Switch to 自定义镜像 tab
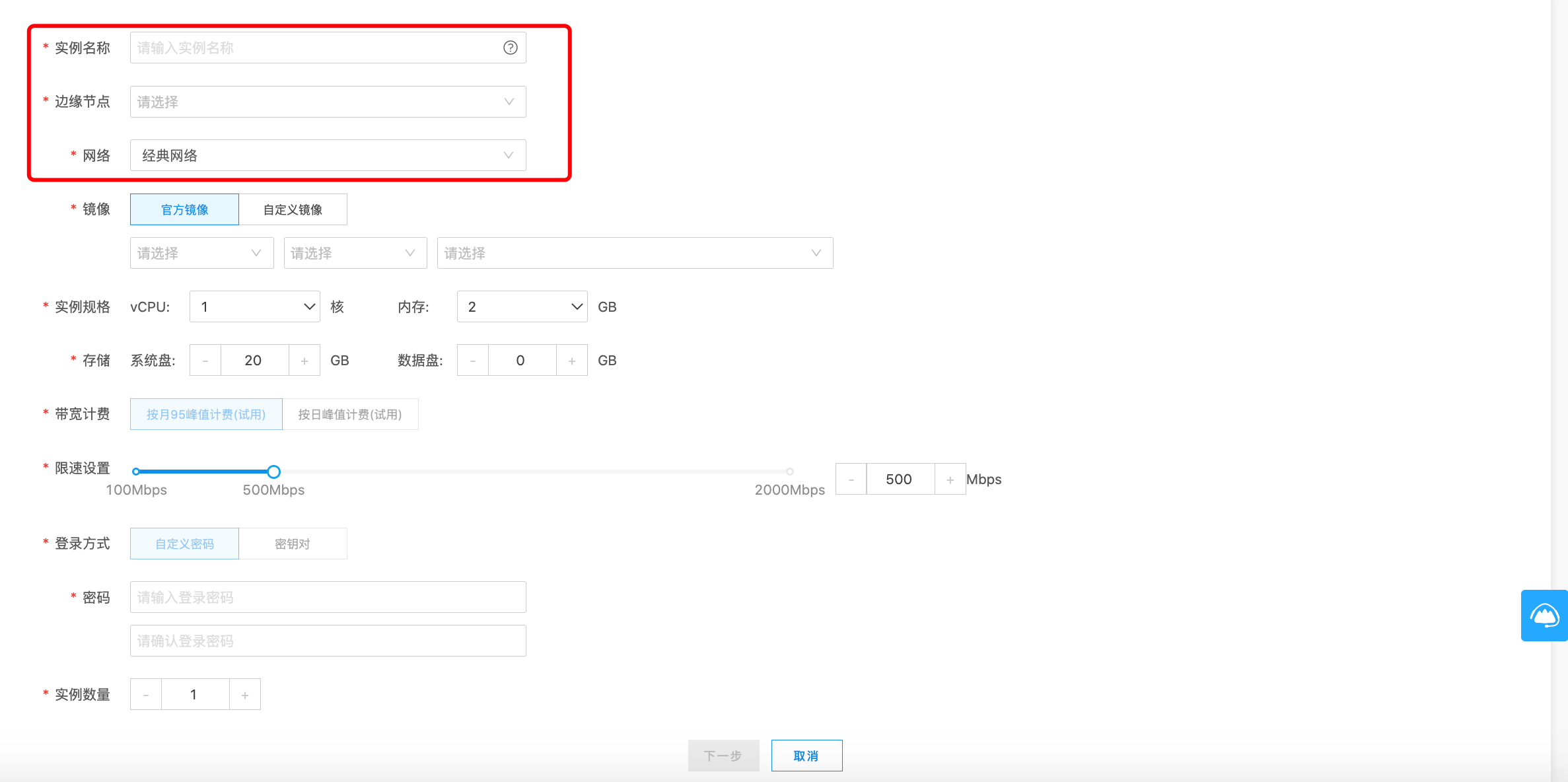This screenshot has width=1568, height=782. [x=293, y=210]
